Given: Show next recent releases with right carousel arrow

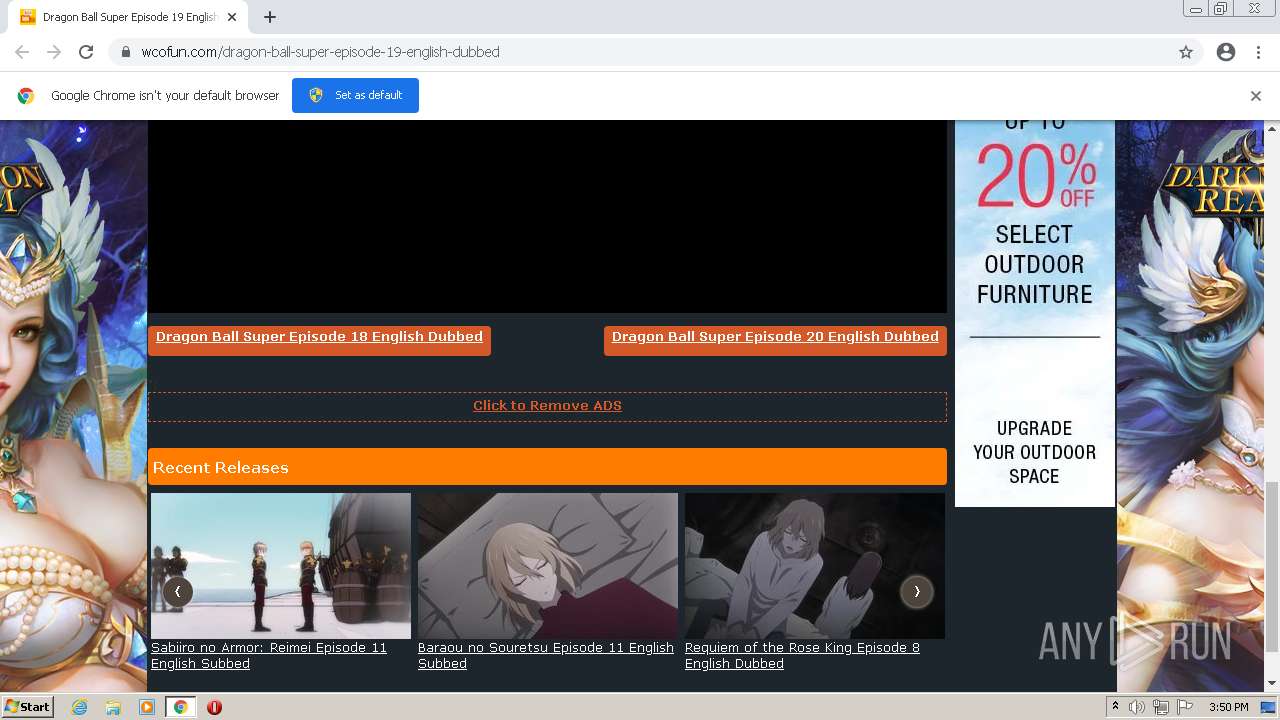Looking at the screenshot, I should 916,592.
